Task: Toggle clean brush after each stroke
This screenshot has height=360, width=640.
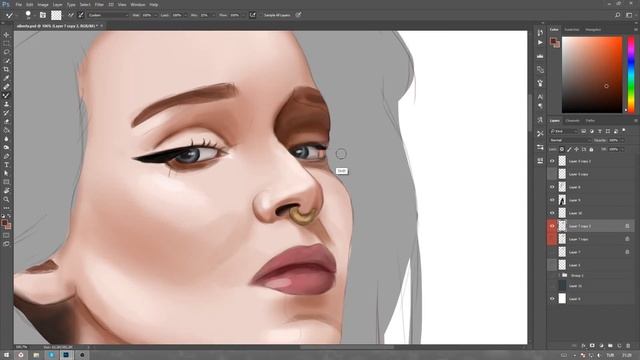Action: [81, 15]
